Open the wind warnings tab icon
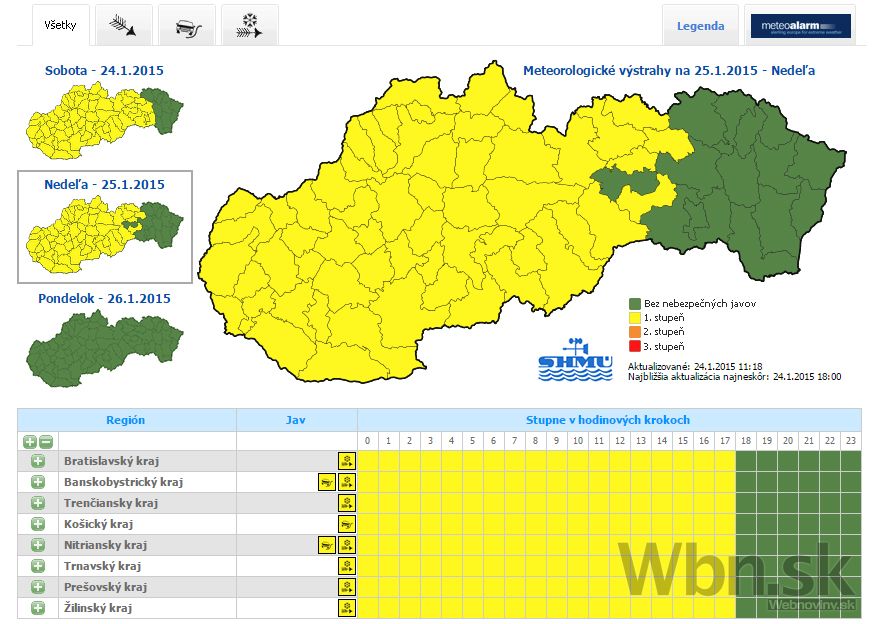This screenshot has width=872, height=624. [123, 25]
